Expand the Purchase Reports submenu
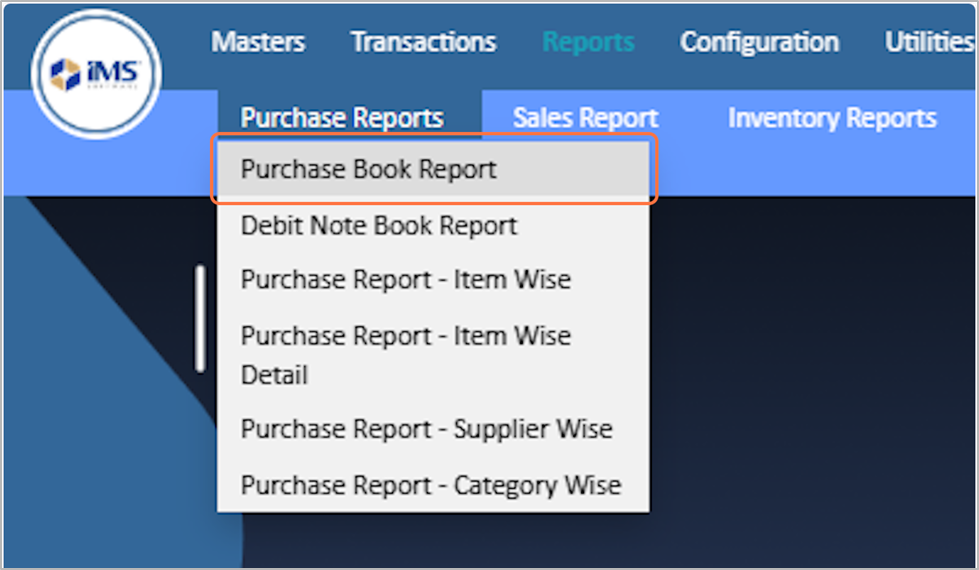Screen dimensions: 979x570 click(342, 118)
